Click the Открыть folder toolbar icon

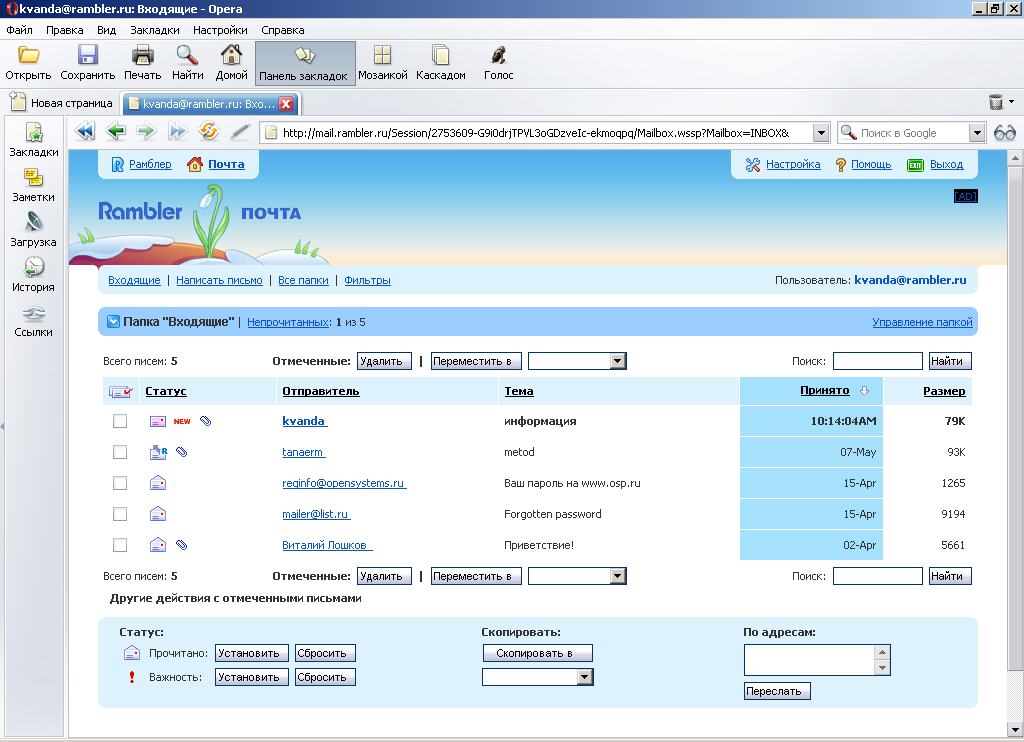click(x=28, y=55)
